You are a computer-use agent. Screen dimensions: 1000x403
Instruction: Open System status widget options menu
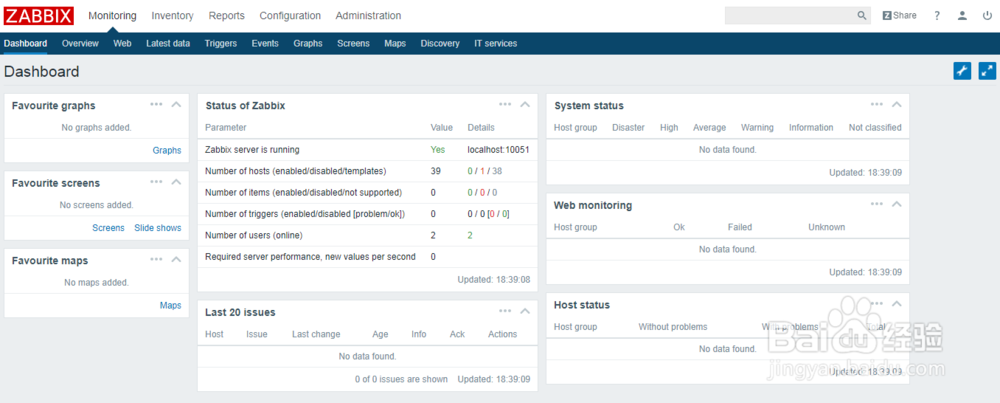point(876,104)
